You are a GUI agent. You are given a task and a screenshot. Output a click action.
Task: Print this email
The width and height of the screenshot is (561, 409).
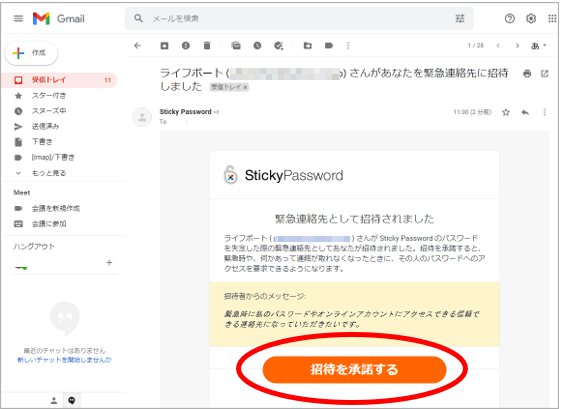[527, 74]
